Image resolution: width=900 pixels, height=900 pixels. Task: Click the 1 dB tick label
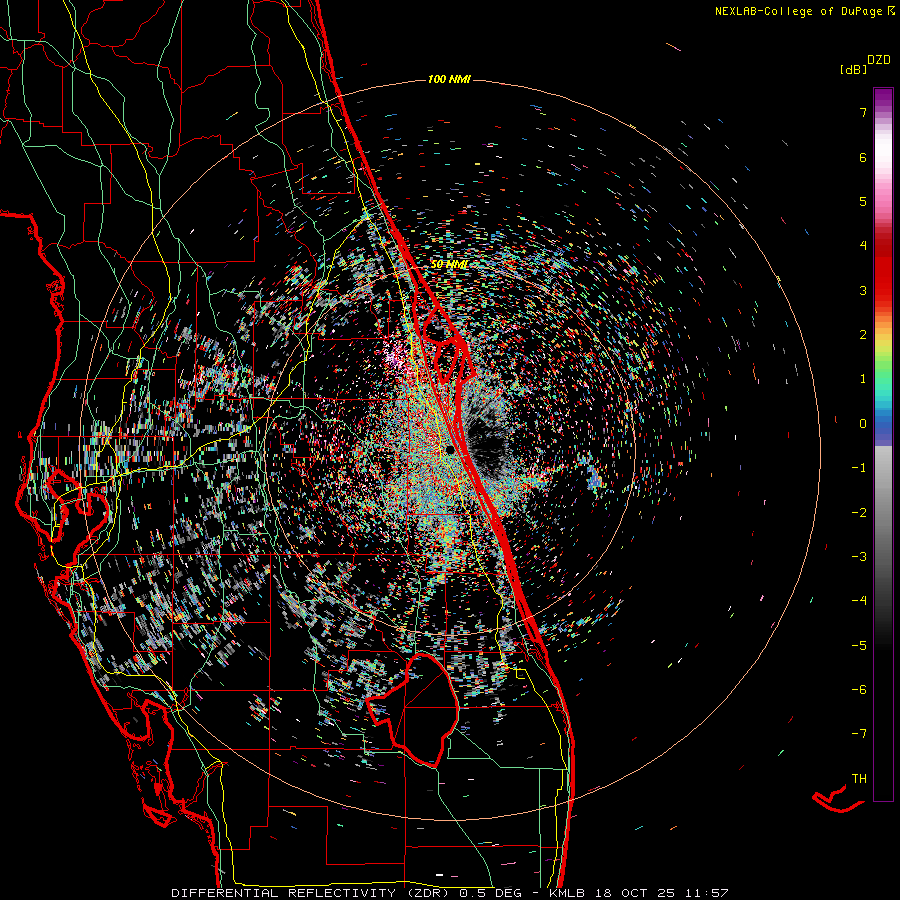pyautogui.click(x=863, y=379)
